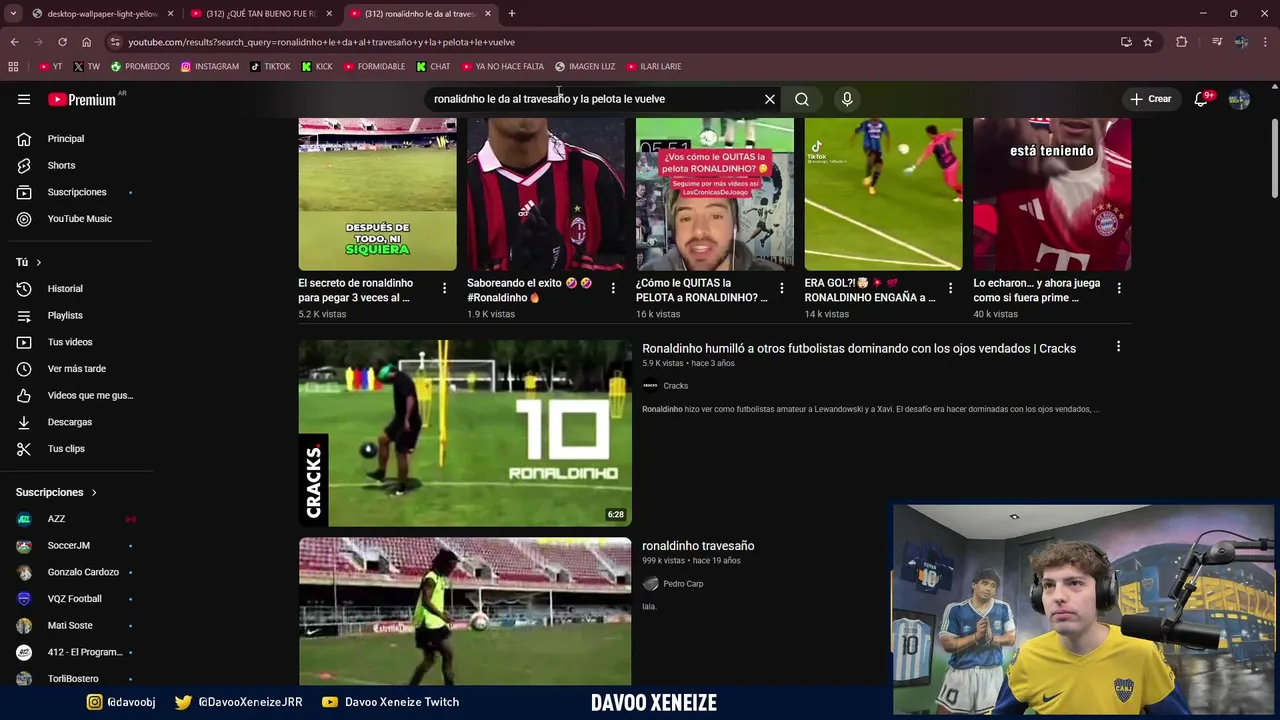Open the account avatar menu
Image resolution: width=1280 pixels, height=720 pixels.
coord(1239,99)
